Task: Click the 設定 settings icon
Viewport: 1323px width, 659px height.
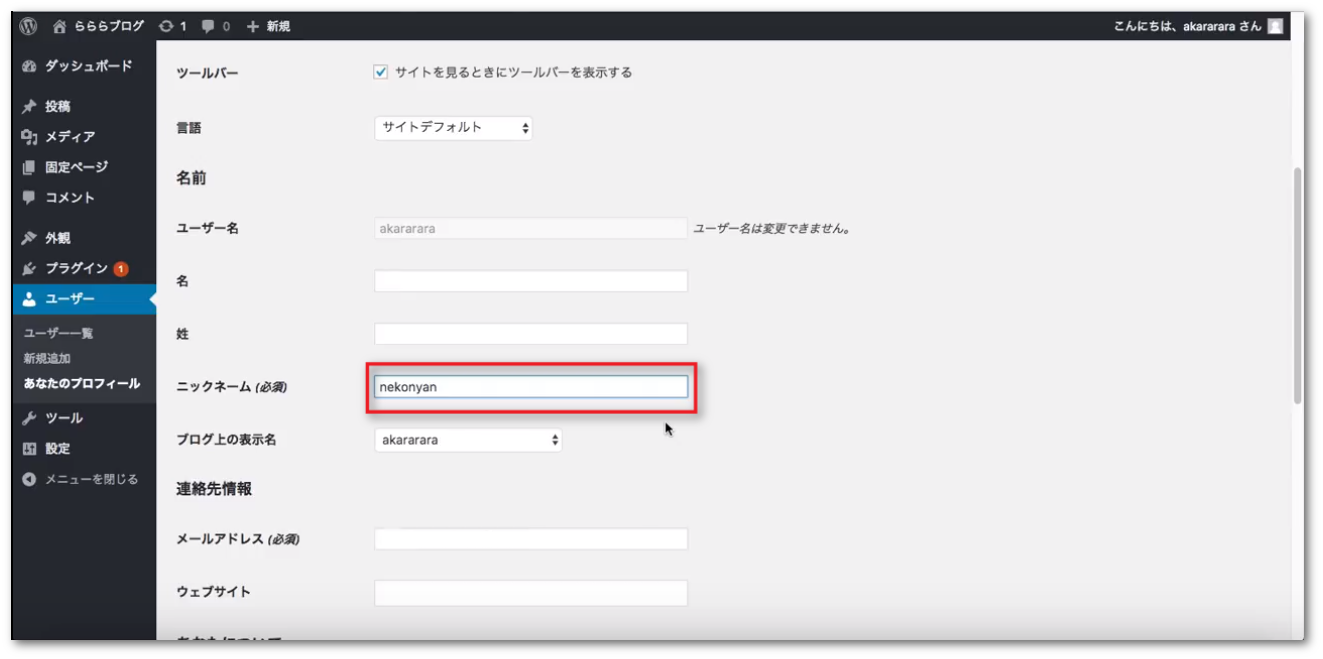Action: (x=29, y=449)
